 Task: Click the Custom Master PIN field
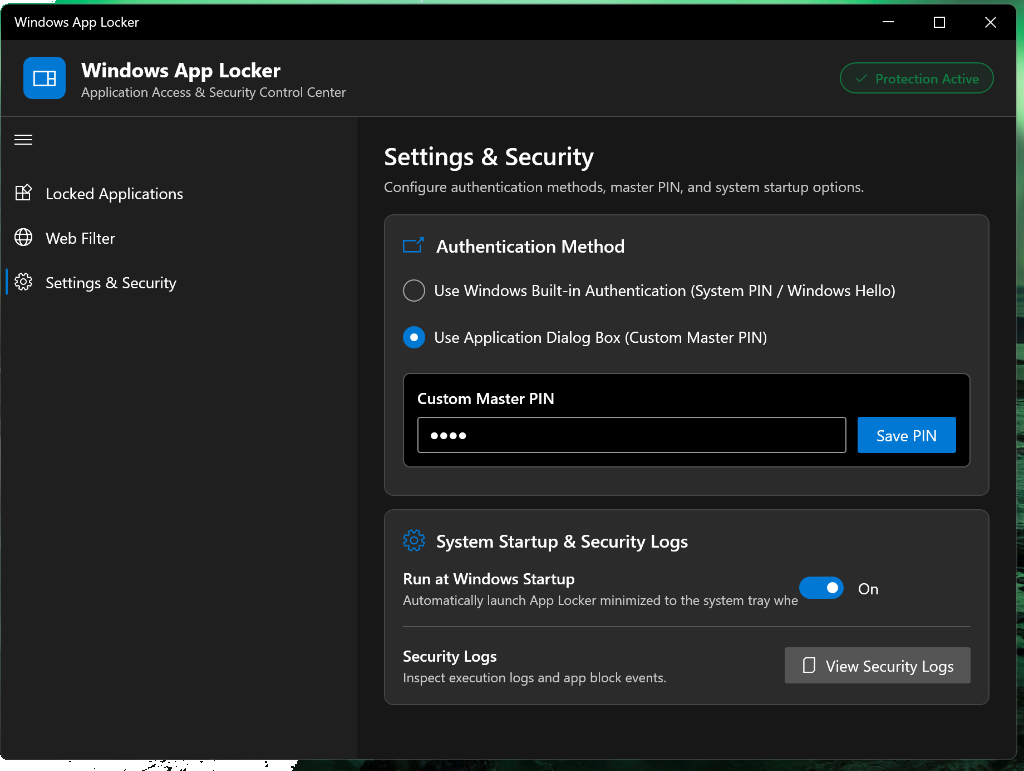point(632,435)
